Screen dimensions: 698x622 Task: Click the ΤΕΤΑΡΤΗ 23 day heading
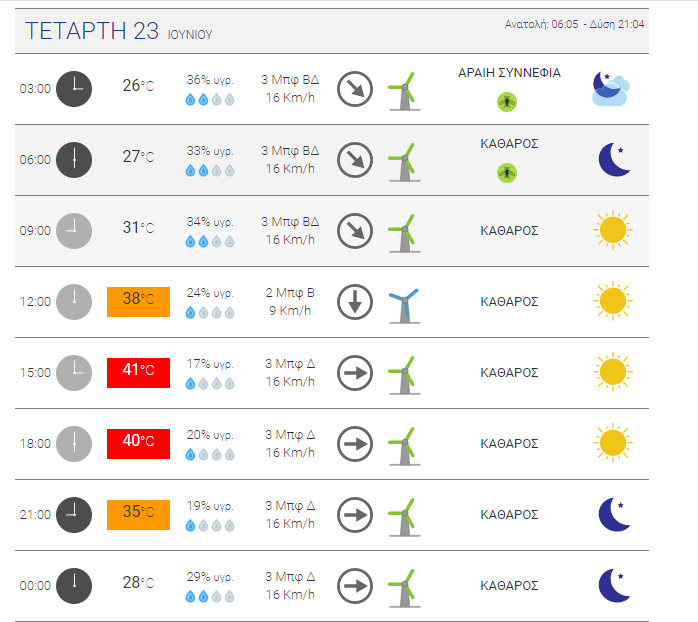tap(92, 31)
